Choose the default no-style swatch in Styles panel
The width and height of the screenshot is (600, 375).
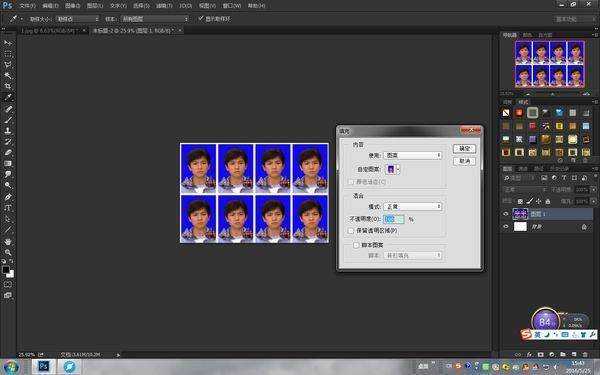coord(506,112)
